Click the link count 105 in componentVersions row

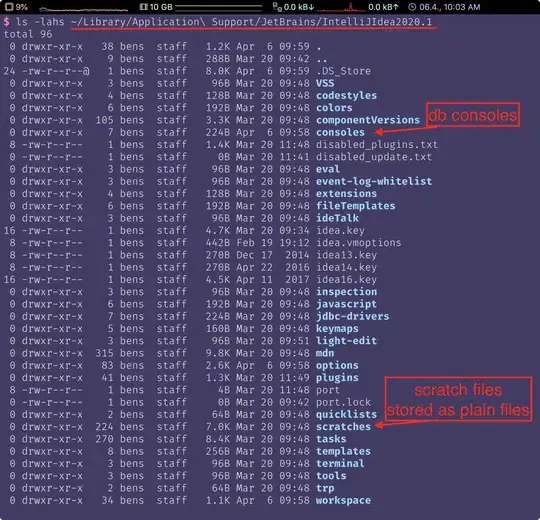104,120
